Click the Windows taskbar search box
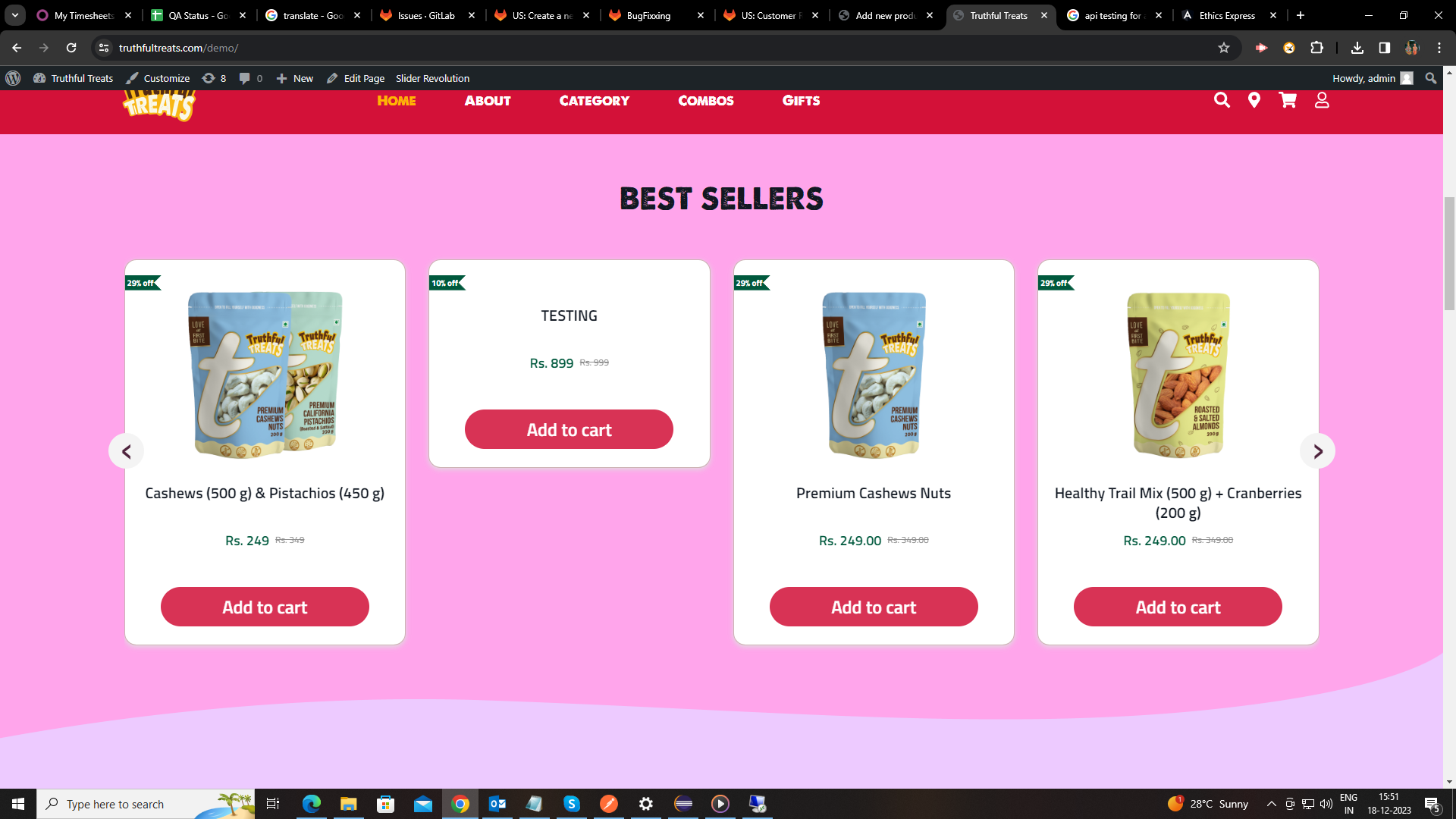 [x=146, y=804]
